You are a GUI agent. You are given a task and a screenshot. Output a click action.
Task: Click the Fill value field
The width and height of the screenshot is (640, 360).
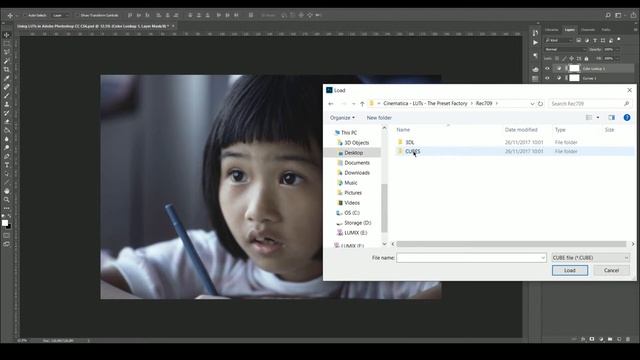[x=609, y=59]
